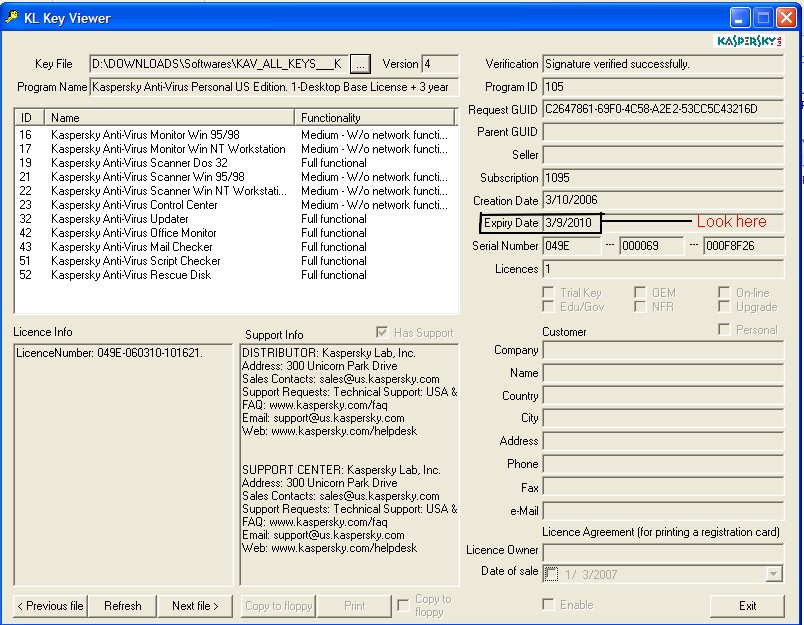Toggle the Personal checkbox
The image size is (804, 625).
point(723,329)
